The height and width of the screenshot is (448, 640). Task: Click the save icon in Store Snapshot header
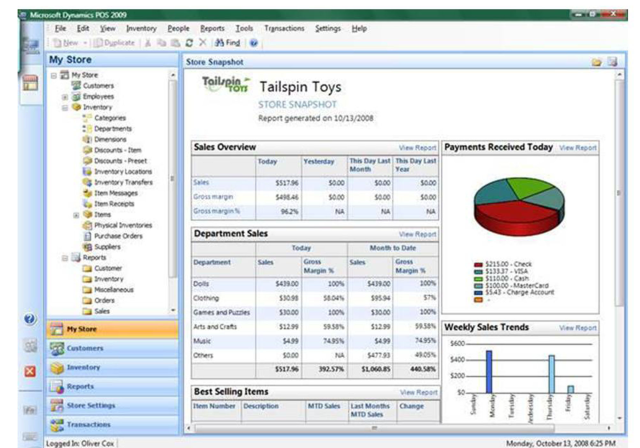point(612,62)
